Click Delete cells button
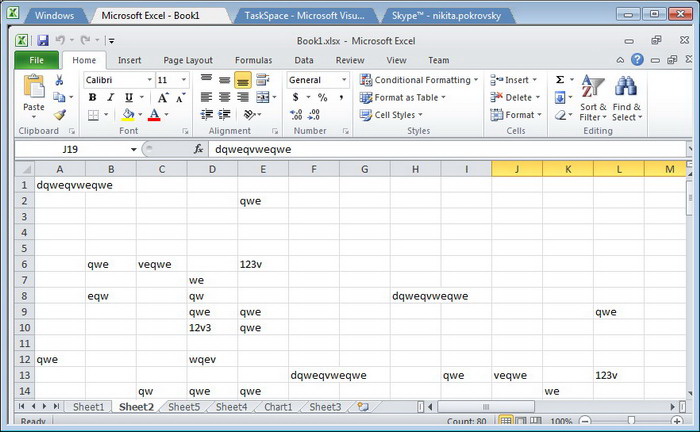The width and height of the screenshot is (700, 432). click(x=515, y=97)
